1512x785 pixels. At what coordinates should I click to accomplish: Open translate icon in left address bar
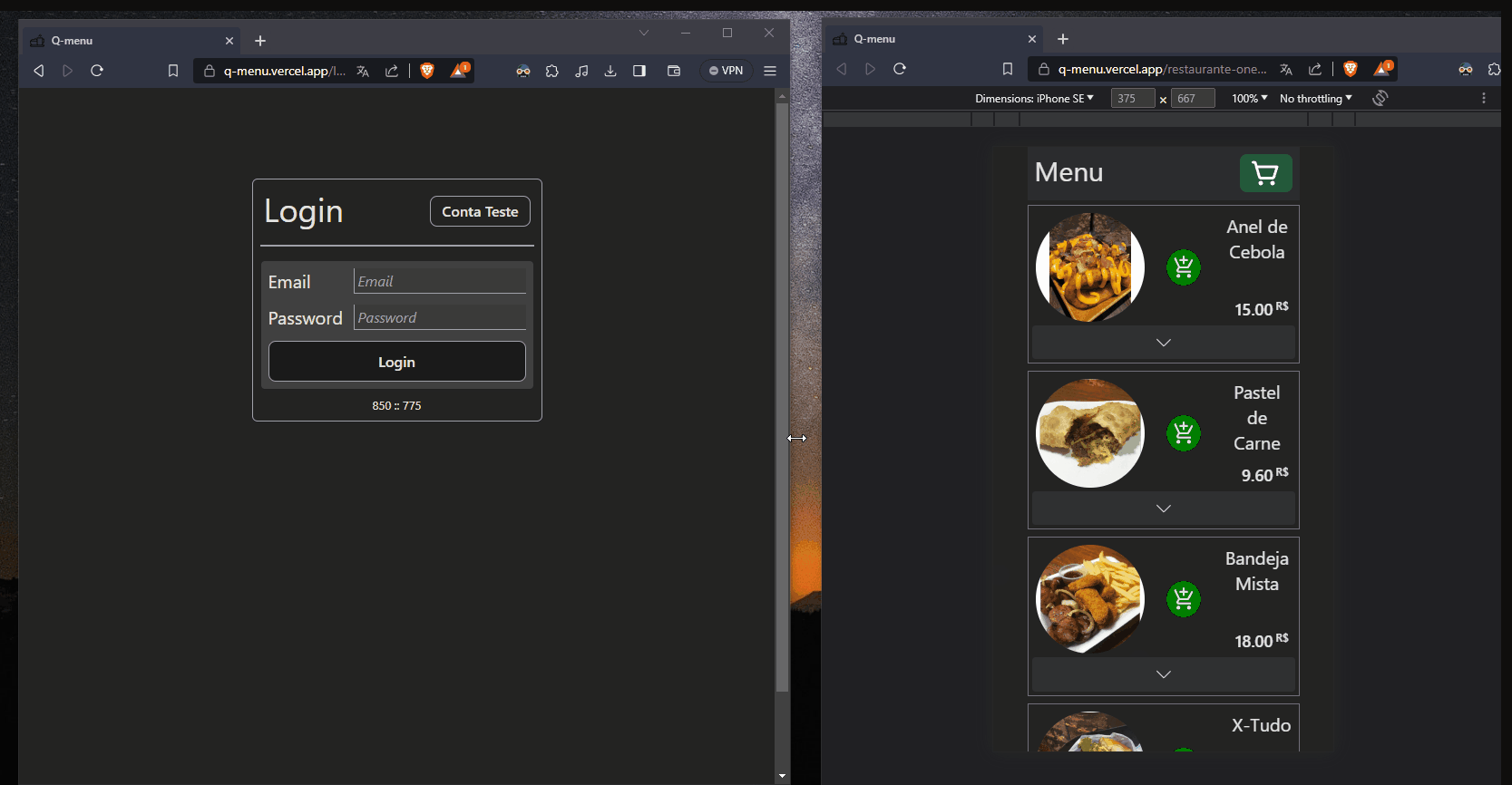coord(363,71)
